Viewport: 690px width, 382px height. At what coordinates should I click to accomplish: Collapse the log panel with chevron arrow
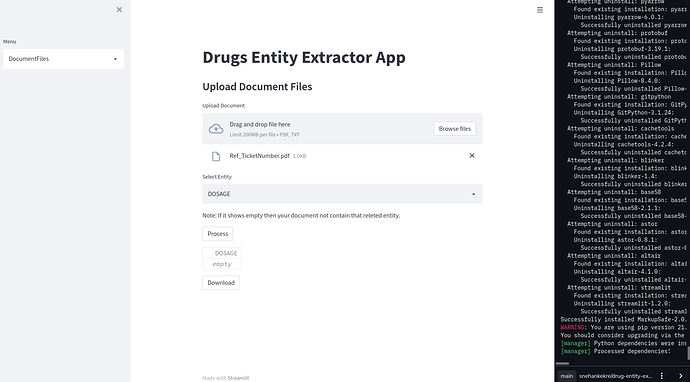(x=680, y=376)
